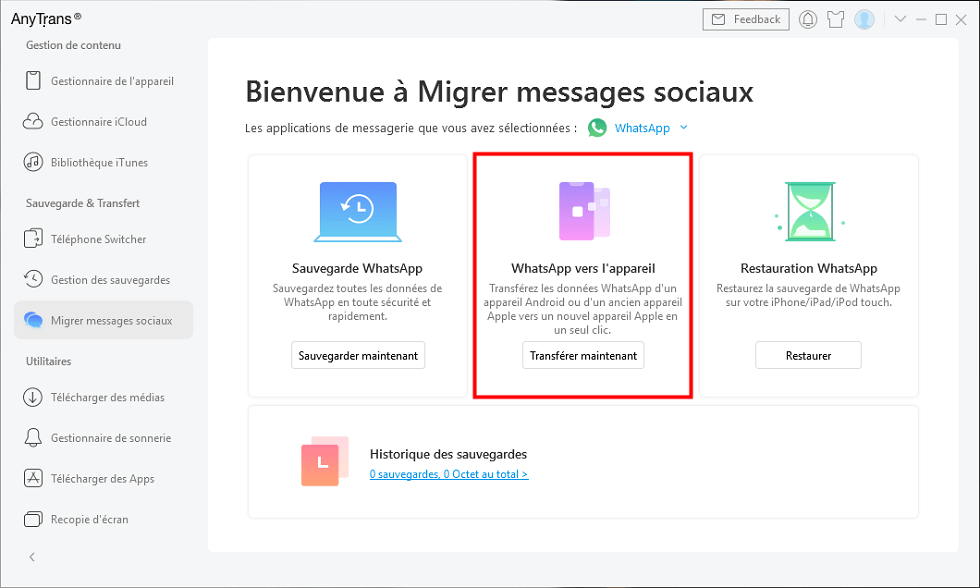Screen dimensions: 980x588
Task: Open the 0 sauvegardes, 0 Octet link
Action: 449,474
